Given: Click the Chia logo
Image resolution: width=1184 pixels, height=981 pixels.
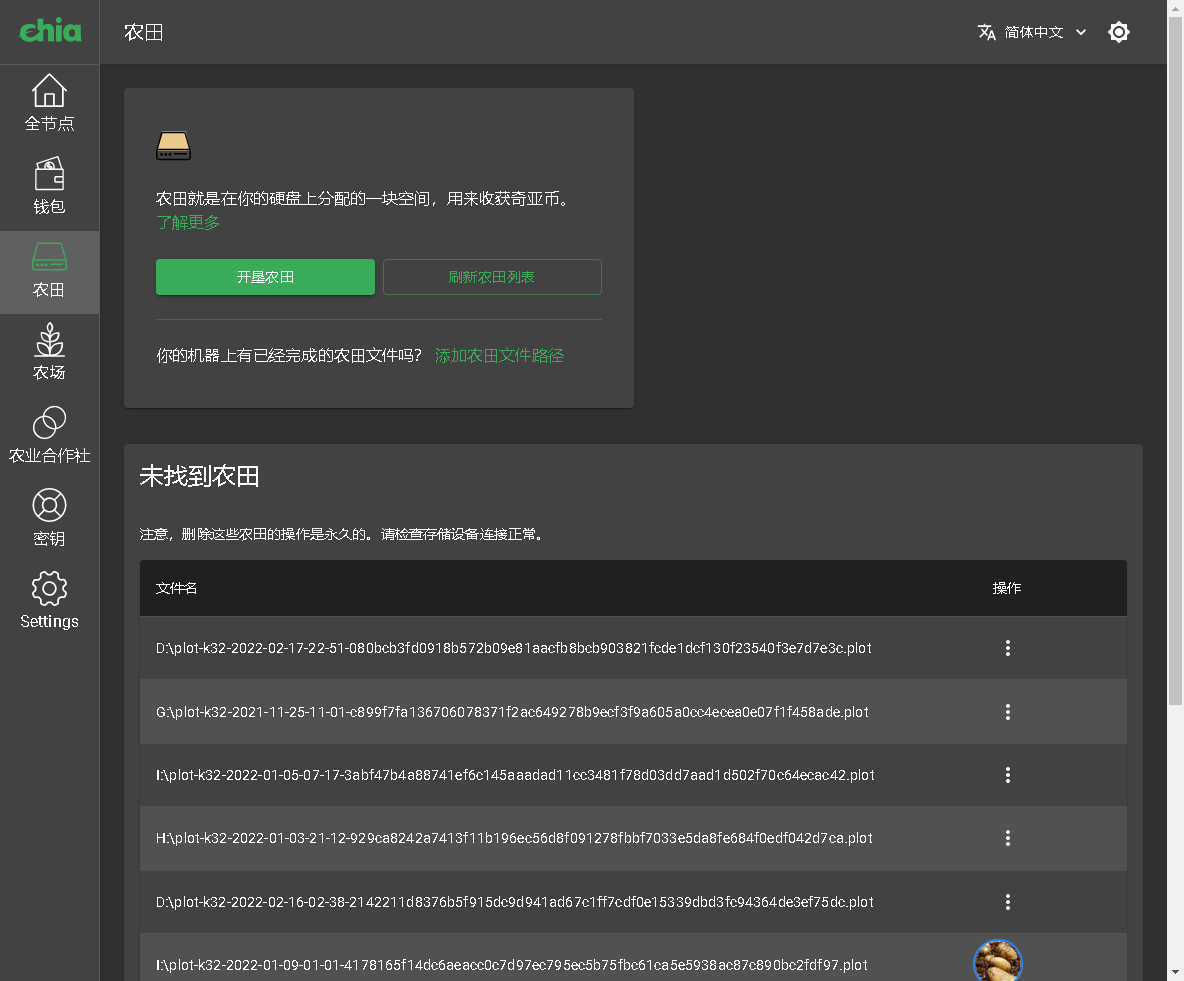Looking at the screenshot, I should 50,31.
